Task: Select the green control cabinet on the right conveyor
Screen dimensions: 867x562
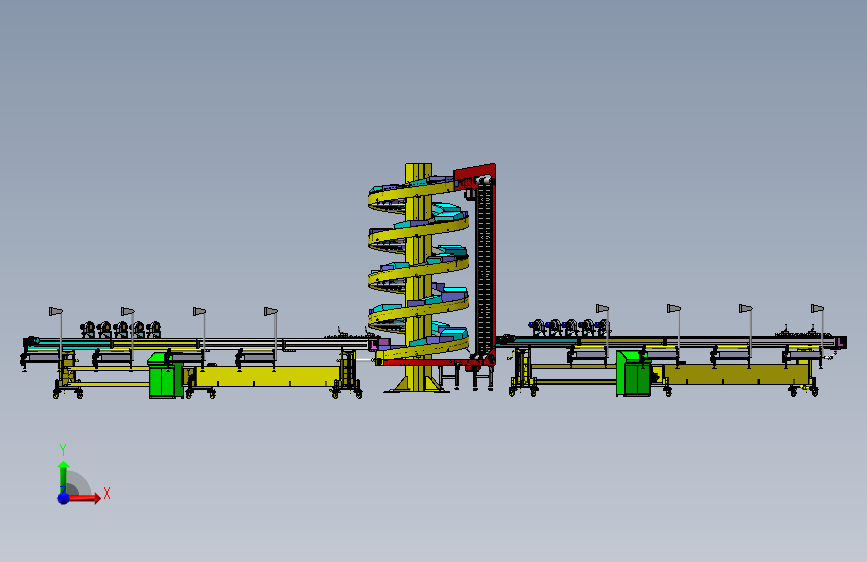Action: click(x=634, y=373)
